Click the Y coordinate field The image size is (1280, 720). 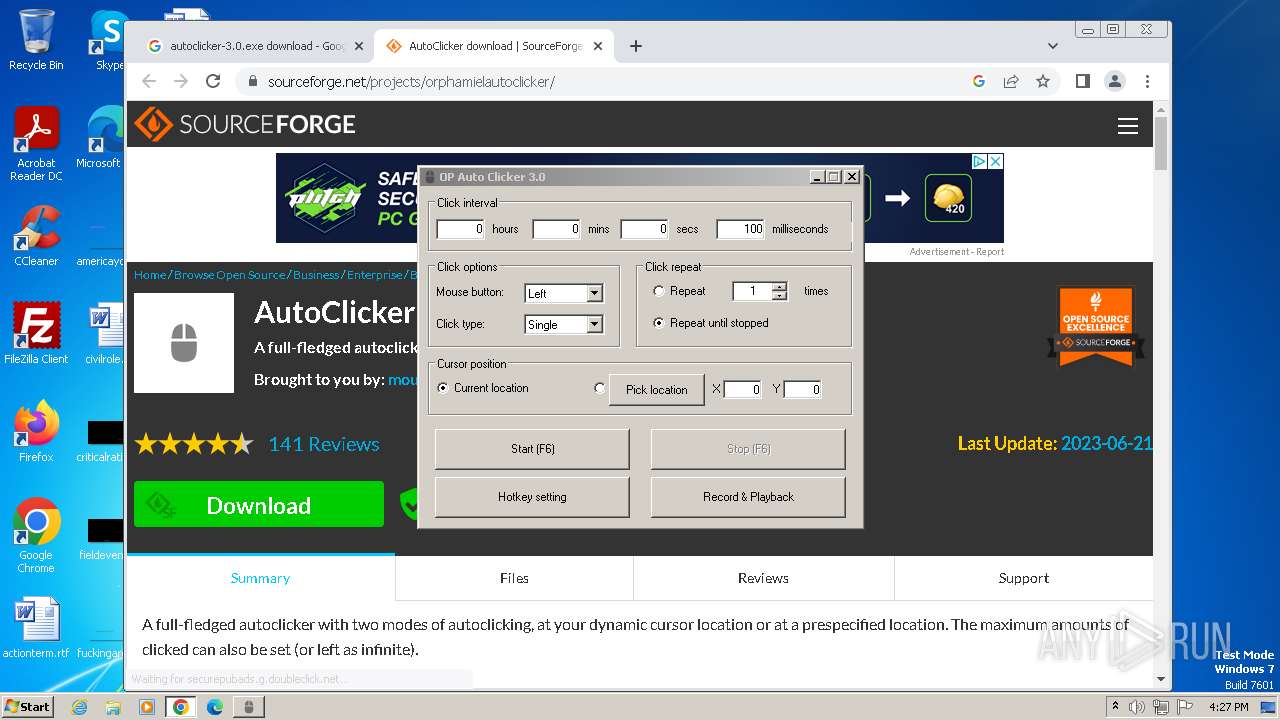coord(803,389)
